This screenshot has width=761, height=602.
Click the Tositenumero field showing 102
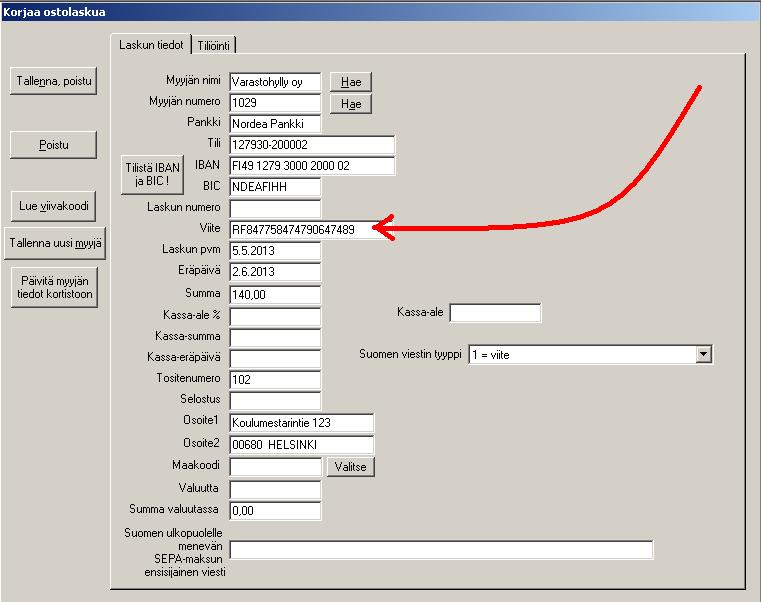click(275, 380)
